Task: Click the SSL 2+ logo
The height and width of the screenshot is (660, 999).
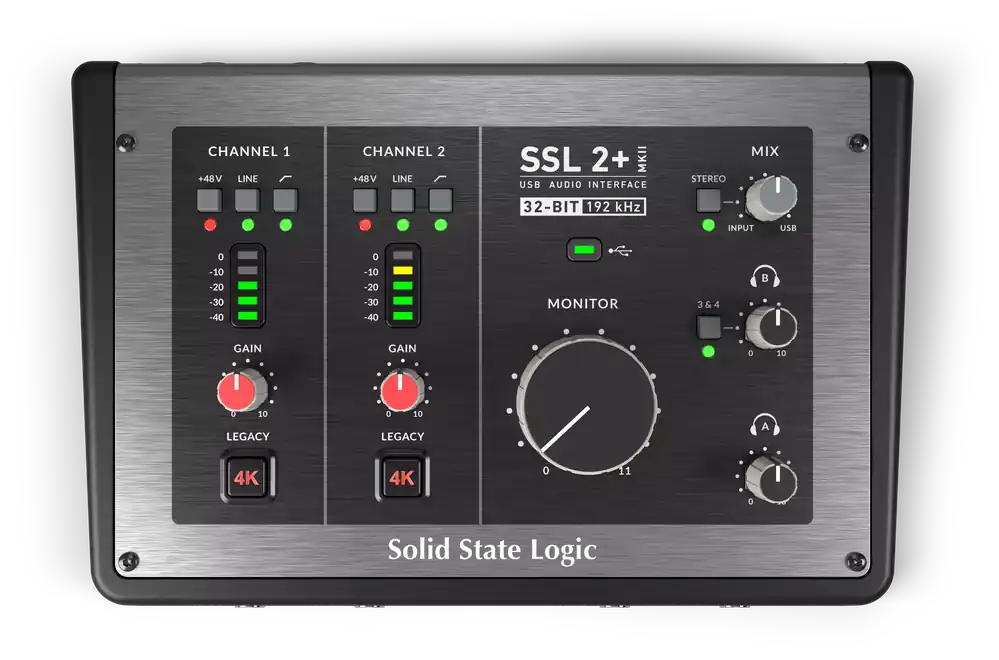Action: (x=574, y=159)
